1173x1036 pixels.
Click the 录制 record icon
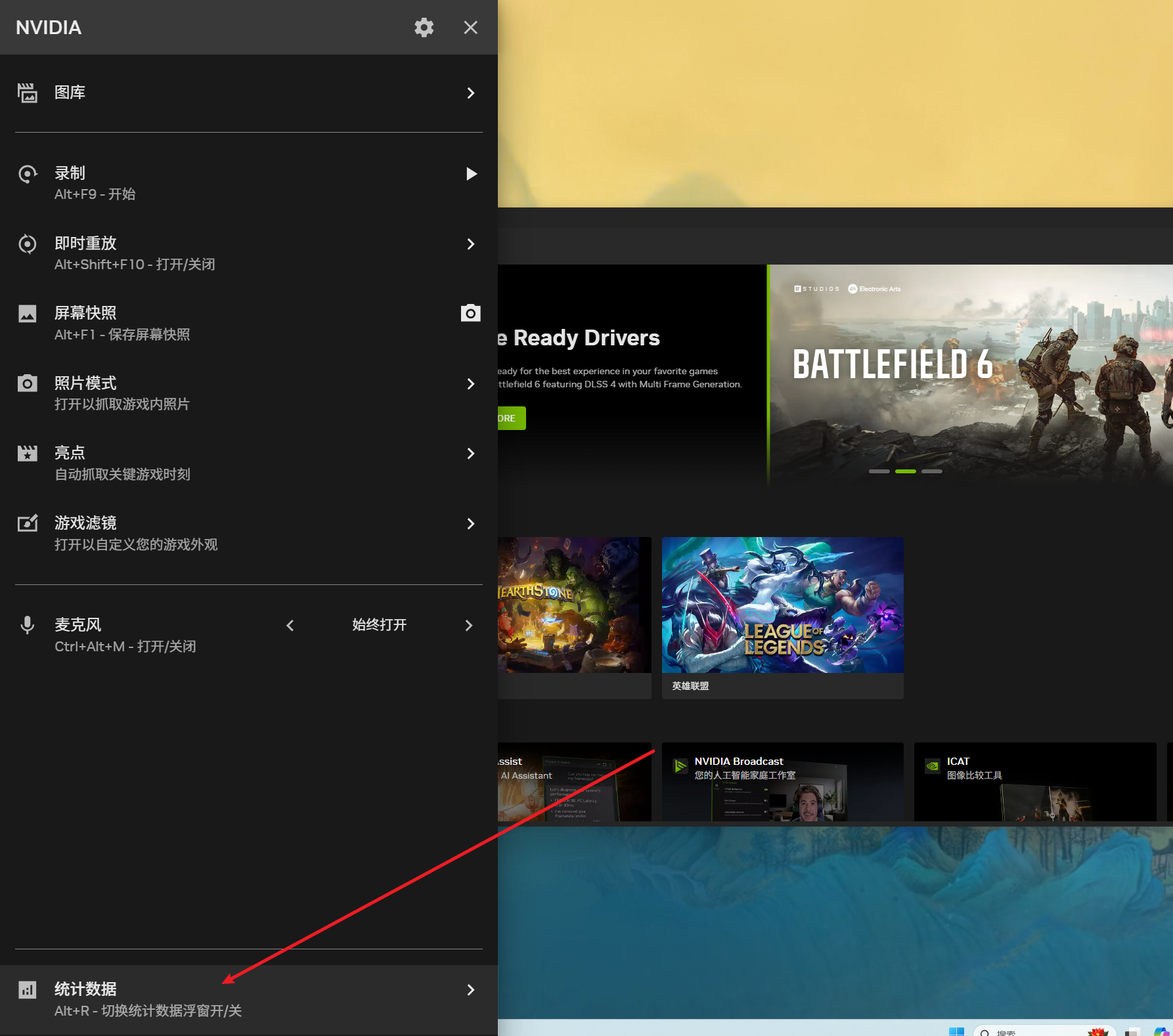(x=27, y=174)
